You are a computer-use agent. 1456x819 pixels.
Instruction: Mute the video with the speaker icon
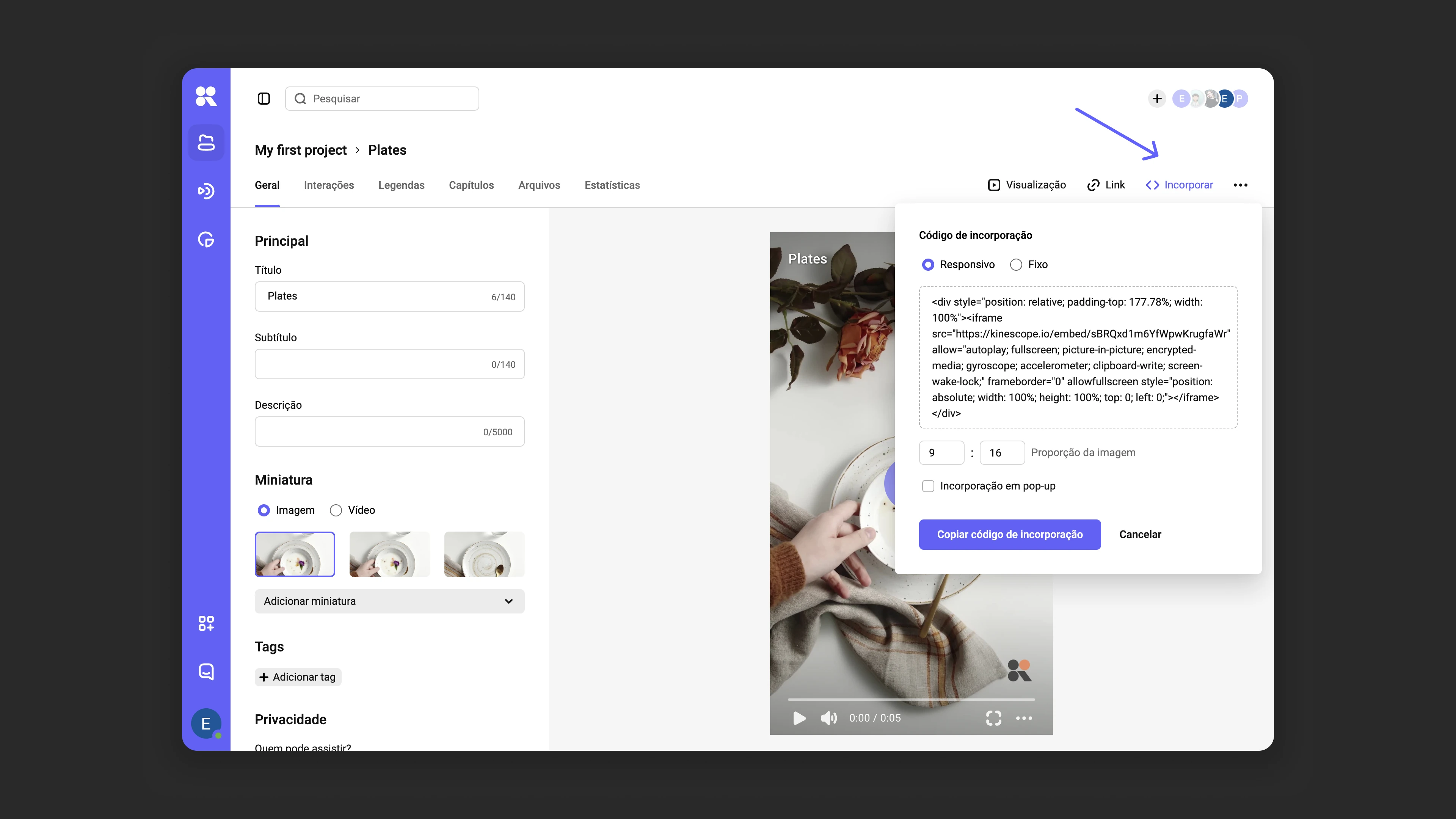tap(828, 718)
